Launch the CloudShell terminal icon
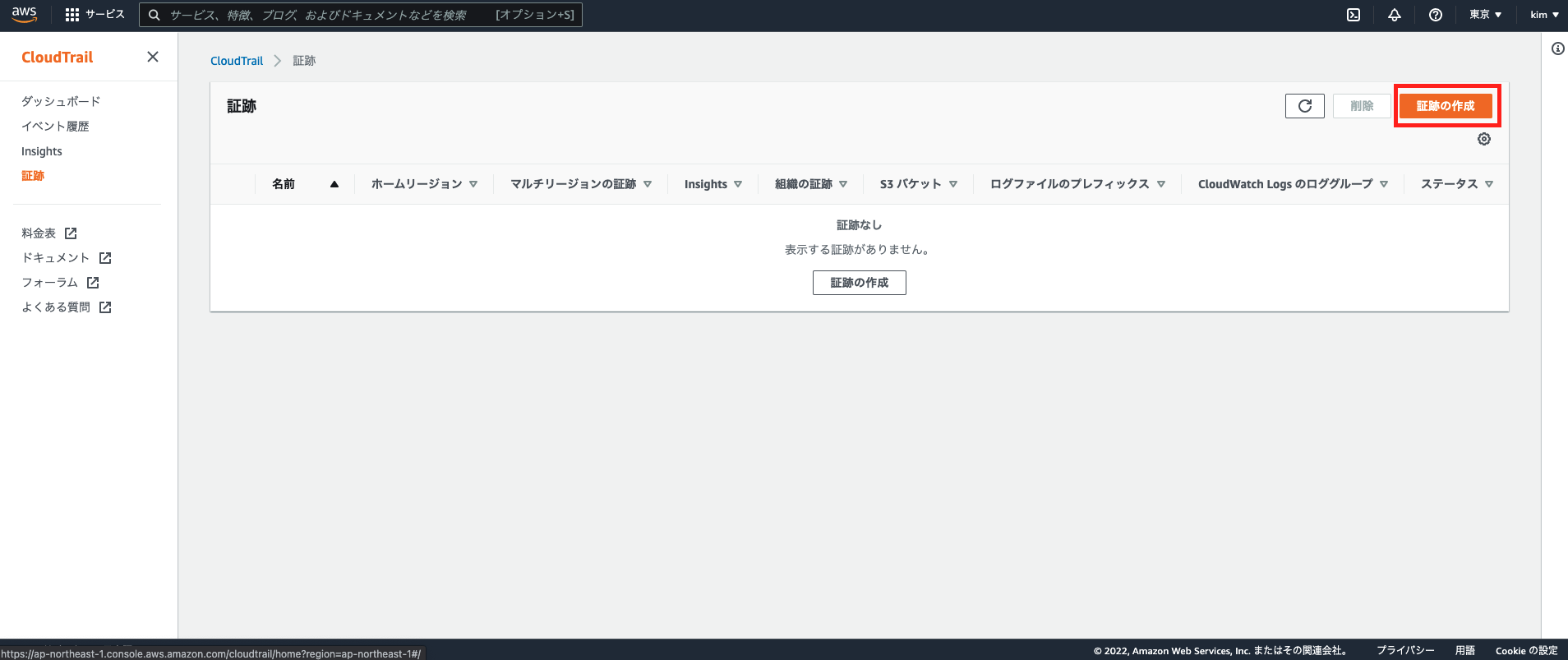 [x=1354, y=15]
